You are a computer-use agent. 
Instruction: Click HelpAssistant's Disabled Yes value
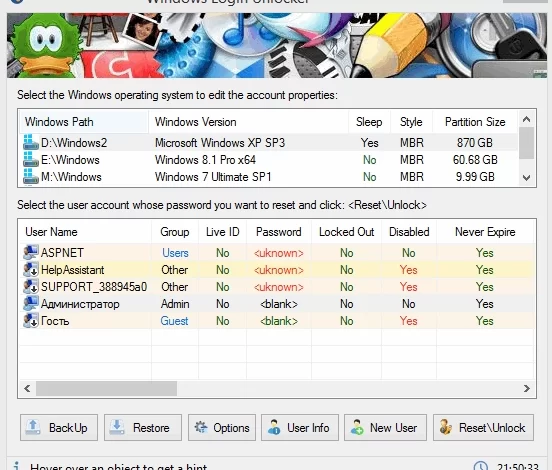click(x=408, y=270)
